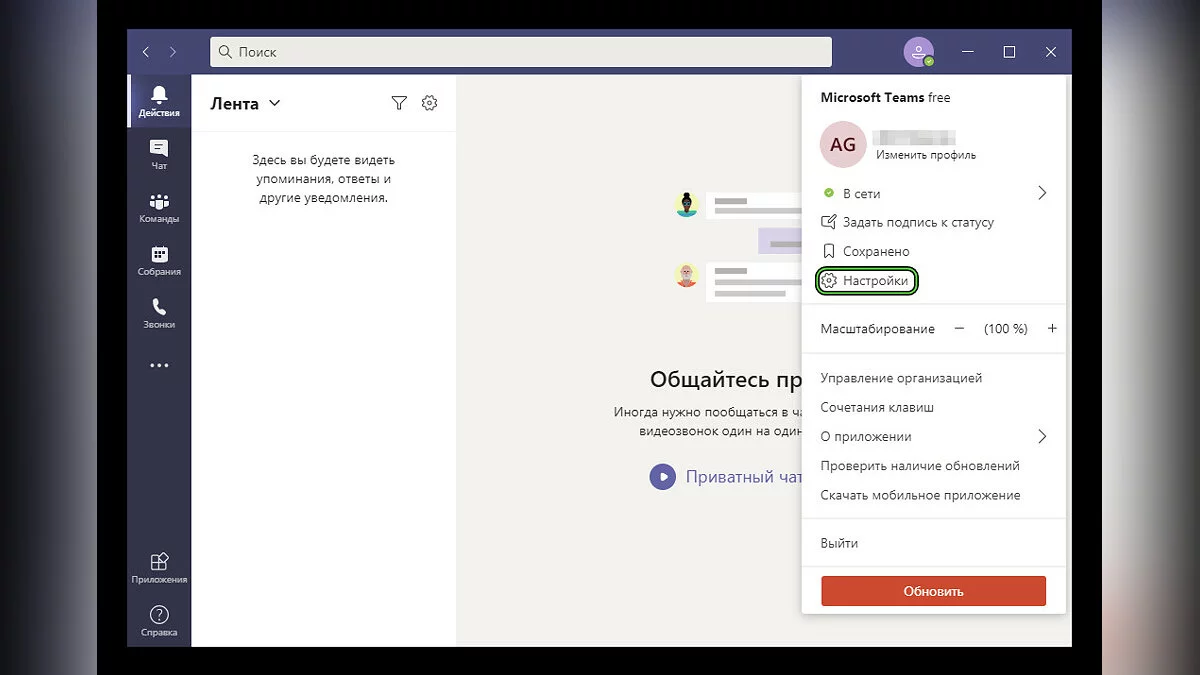Choose Выйти to sign out
This screenshot has height=675, width=1200.
(x=839, y=543)
